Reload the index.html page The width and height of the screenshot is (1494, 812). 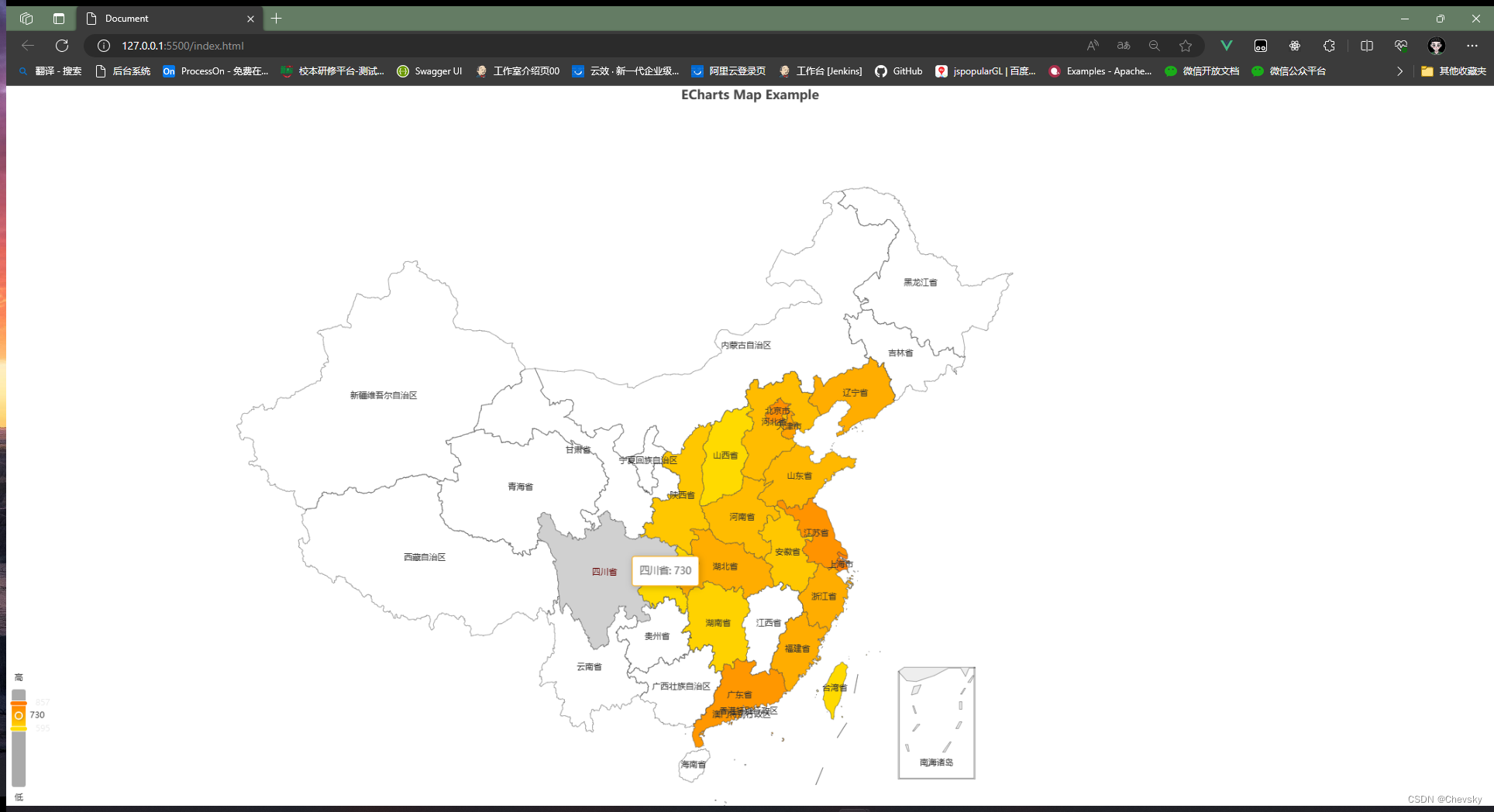pos(62,45)
